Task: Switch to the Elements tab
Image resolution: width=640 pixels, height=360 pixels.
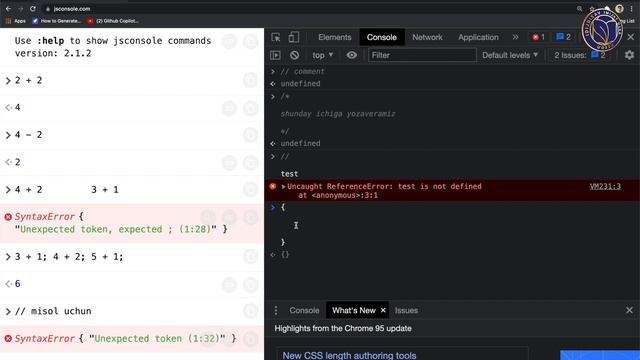Action: pyautogui.click(x=335, y=37)
